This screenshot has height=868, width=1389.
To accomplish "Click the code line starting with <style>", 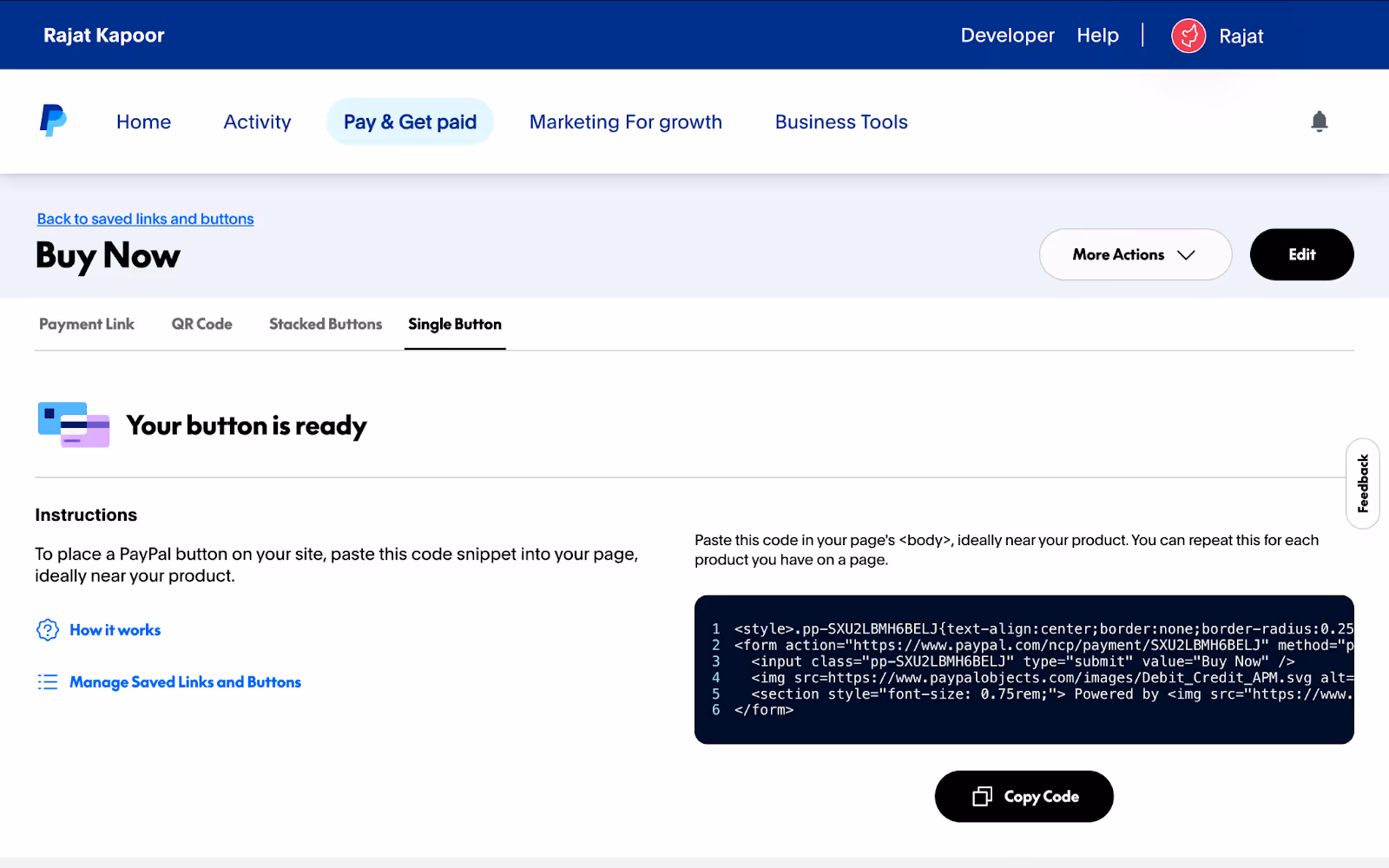I will pyautogui.click(x=1043, y=628).
